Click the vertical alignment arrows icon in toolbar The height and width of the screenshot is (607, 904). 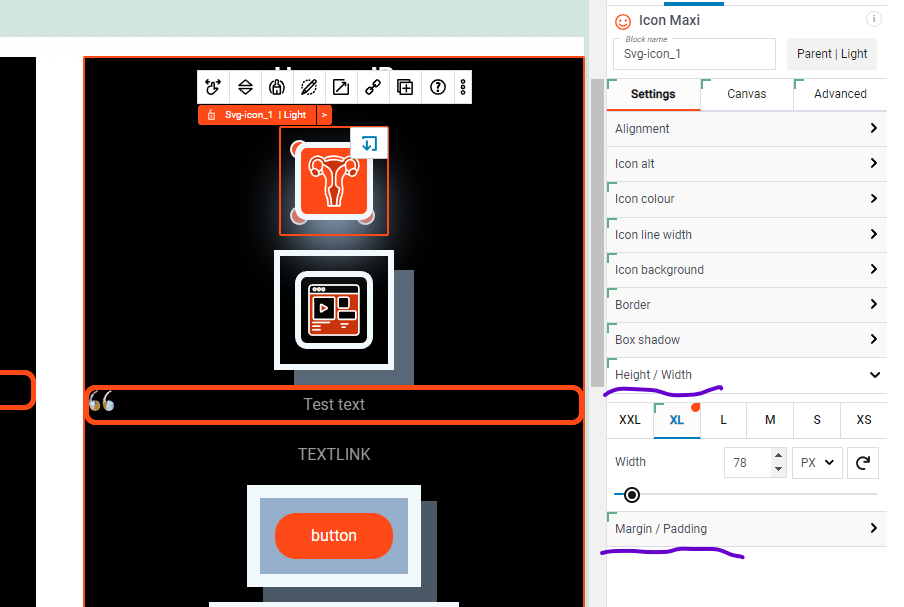pos(245,87)
